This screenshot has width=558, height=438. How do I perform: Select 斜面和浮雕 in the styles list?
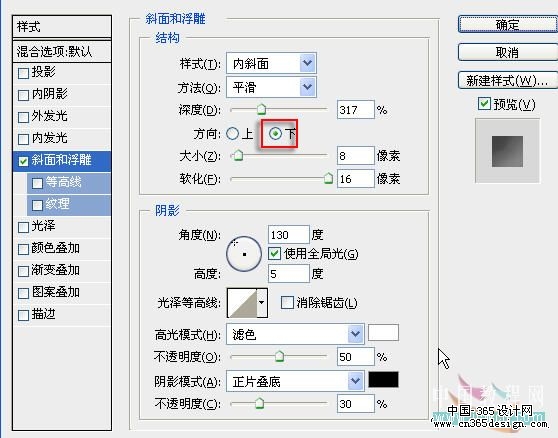tap(62, 160)
